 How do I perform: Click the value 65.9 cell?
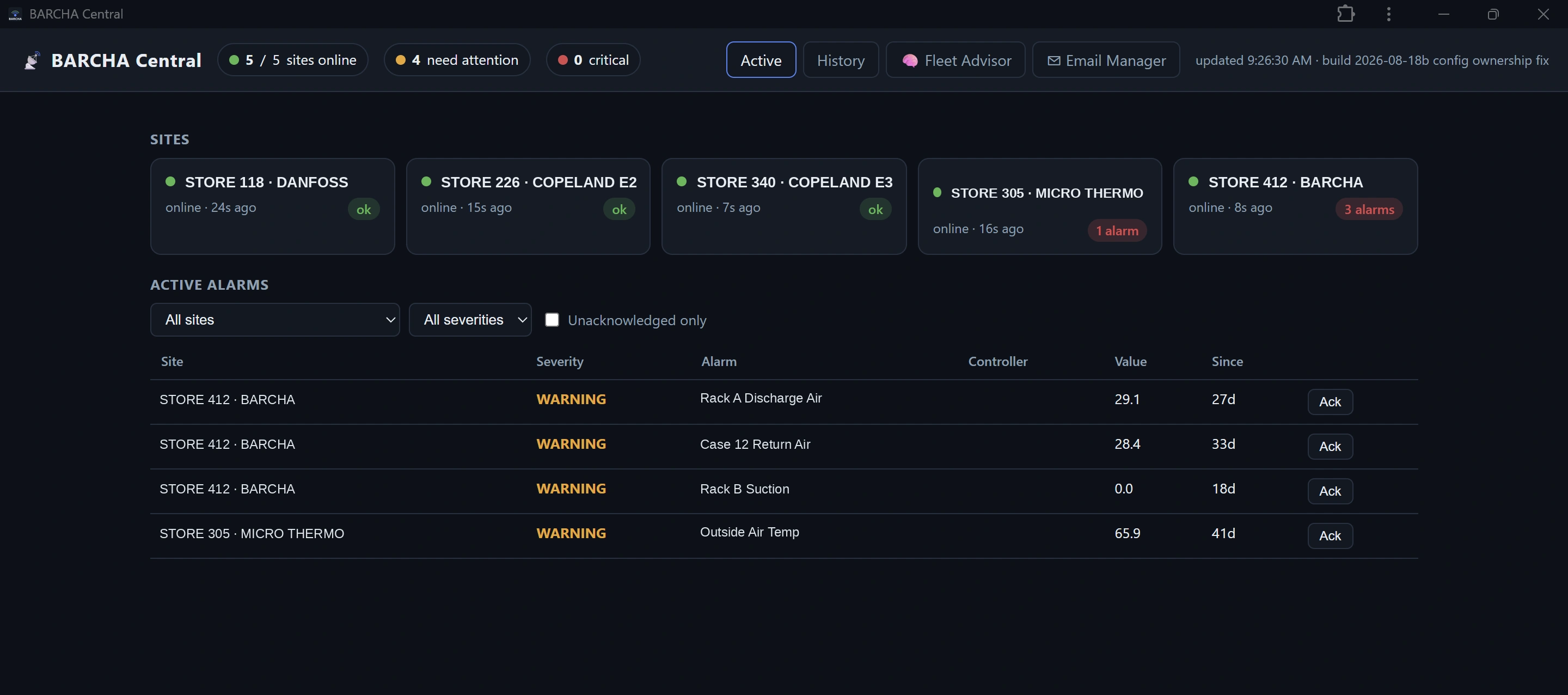pyautogui.click(x=1128, y=533)
